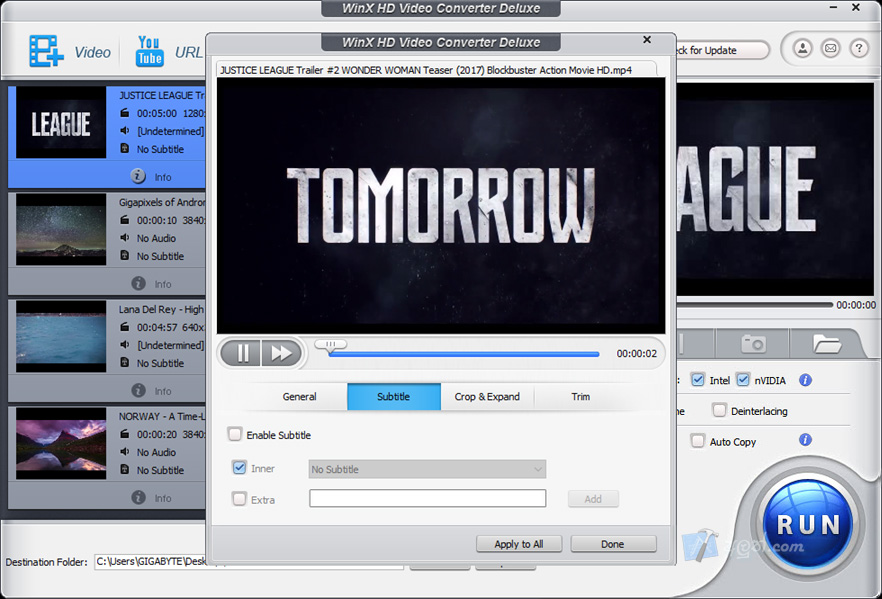Switch to the Crop & Expand tab
882x599 pixels.
[x=487, y=397]
